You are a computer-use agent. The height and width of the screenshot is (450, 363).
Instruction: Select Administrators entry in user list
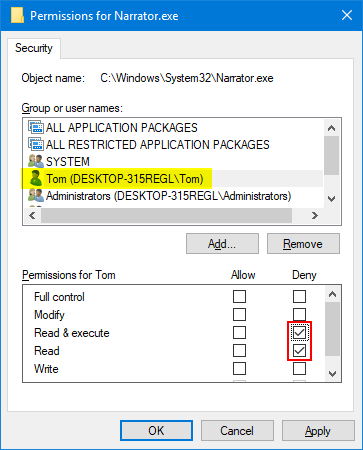pyautogui.click(x=160, y=196)
